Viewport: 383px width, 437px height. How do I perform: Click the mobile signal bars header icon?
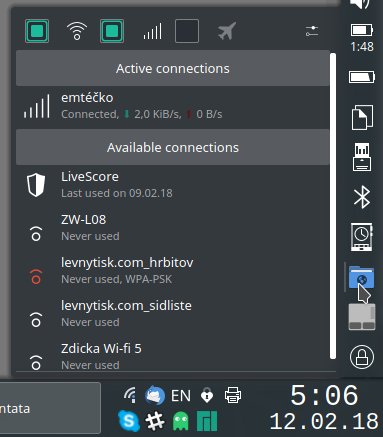[x=152, y=31]
